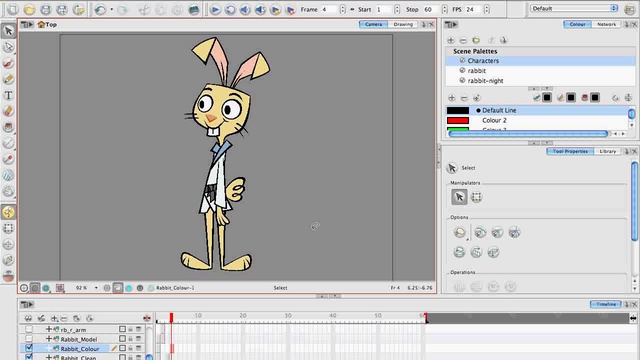This screenshot has width=640, height=360.
Task: Select the Eraser tool
Action: (x=8, y=111)
